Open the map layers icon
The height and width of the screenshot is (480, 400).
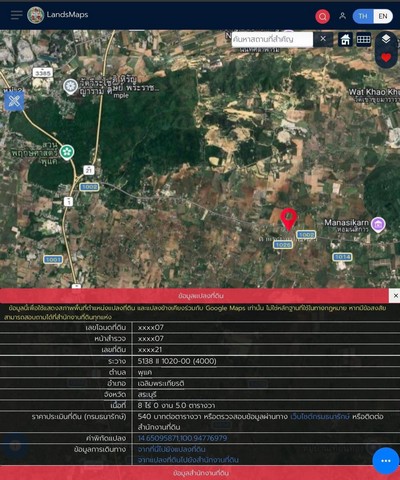[386, 39]
